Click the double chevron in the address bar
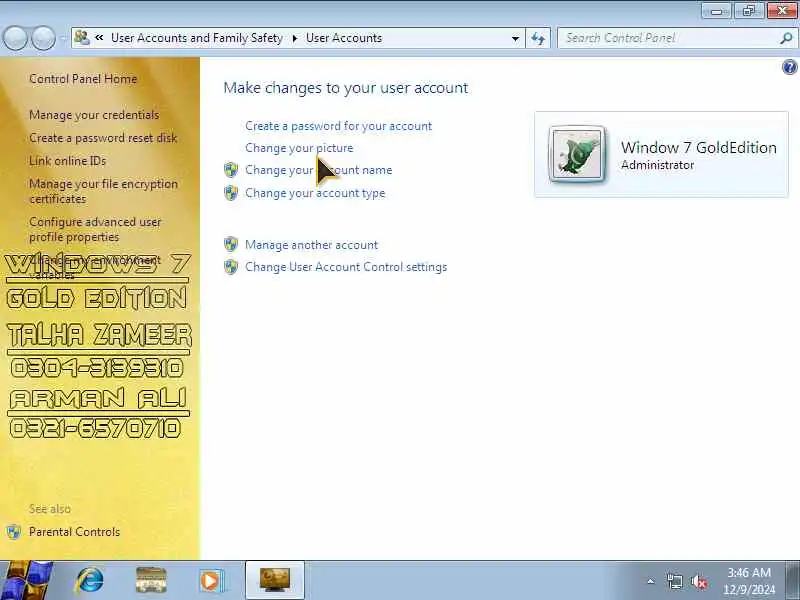 (x=99, y=38)
